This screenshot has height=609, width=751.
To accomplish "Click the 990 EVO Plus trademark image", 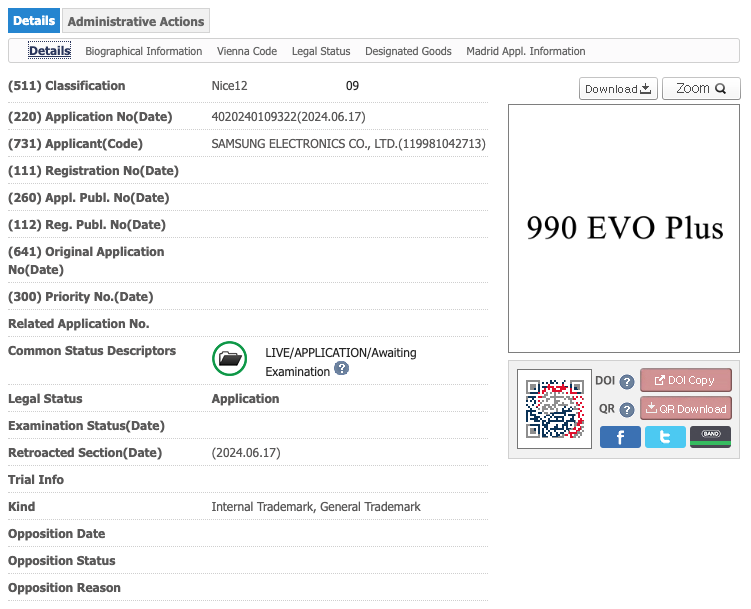I will click(x=624, y=228).
